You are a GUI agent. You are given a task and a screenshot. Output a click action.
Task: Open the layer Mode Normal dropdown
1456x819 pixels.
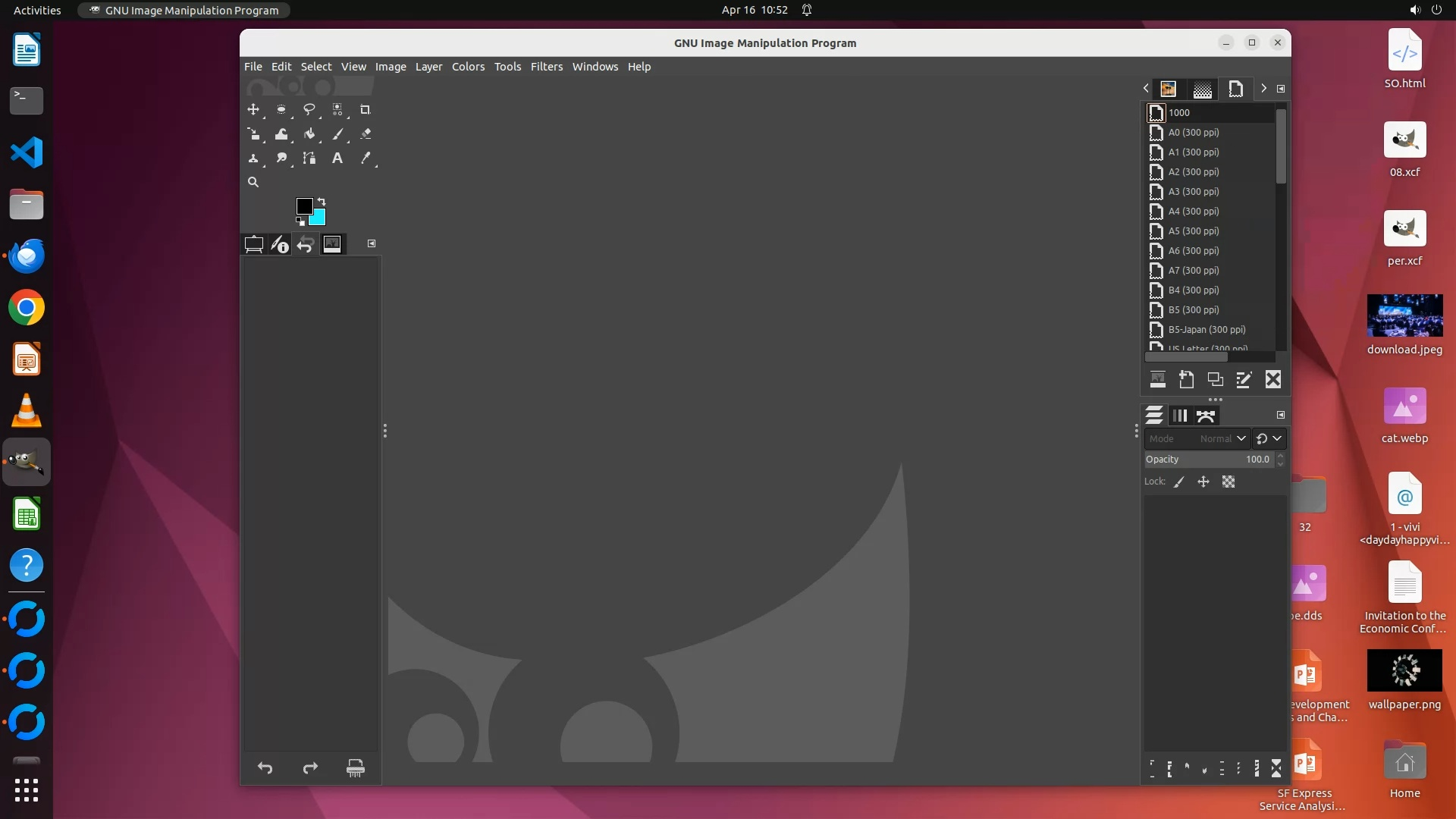pos(1222,439)
